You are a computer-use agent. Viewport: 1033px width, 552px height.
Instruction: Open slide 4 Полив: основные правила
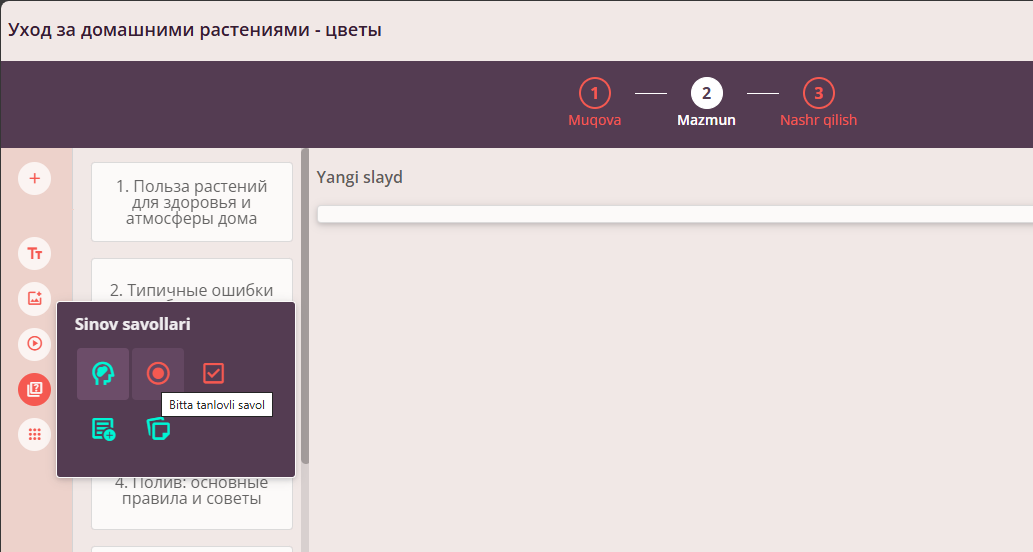tap(192, 503)
